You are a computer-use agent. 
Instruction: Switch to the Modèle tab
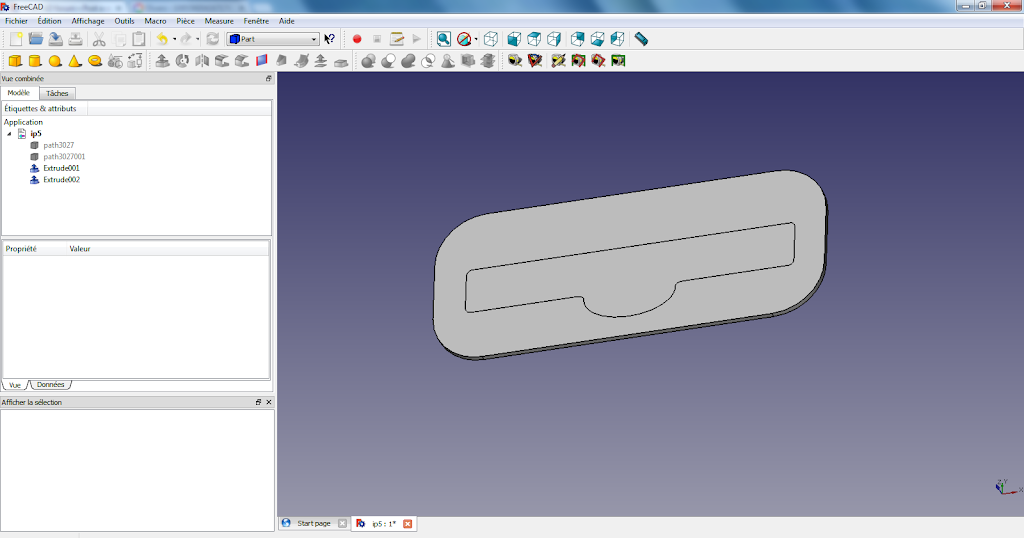point(19,93)
